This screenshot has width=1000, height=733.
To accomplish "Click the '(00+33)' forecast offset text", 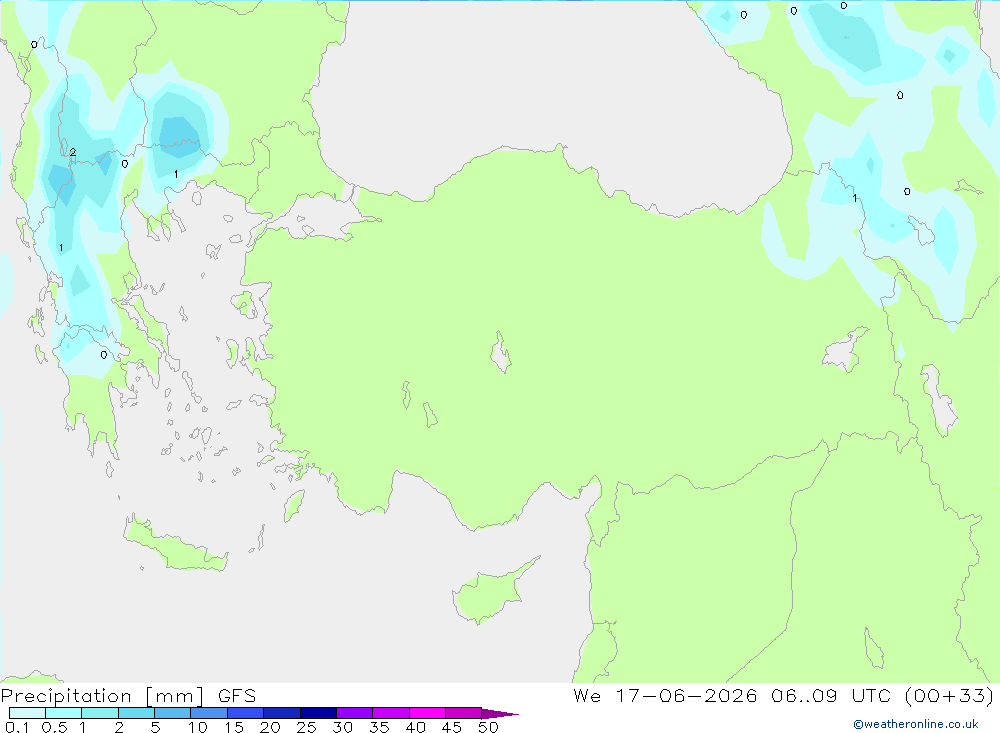I will (x=949, y=696).
